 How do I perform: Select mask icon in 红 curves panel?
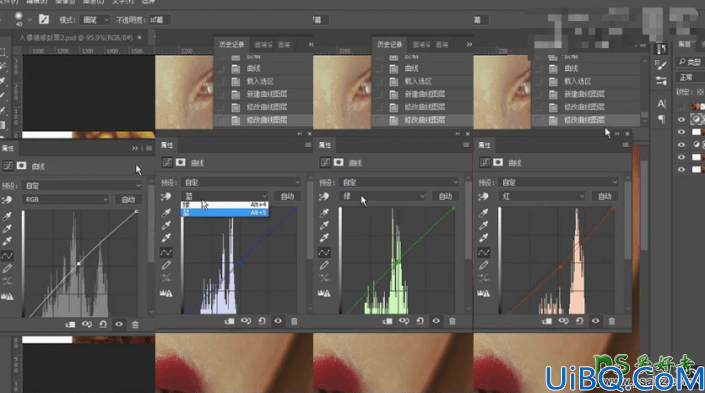pos(498,162)
